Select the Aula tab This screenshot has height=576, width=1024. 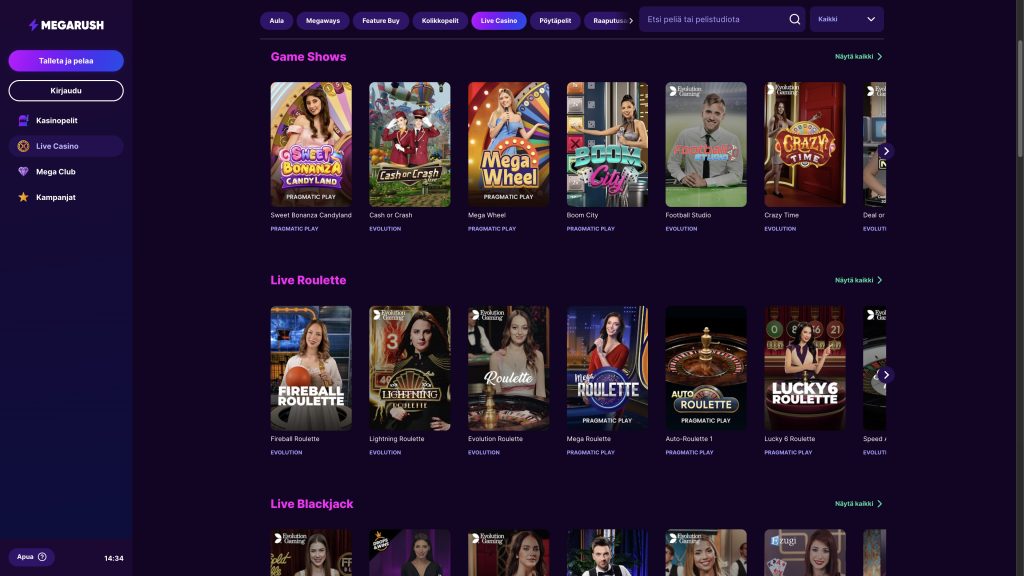click(x=276, y=21)
